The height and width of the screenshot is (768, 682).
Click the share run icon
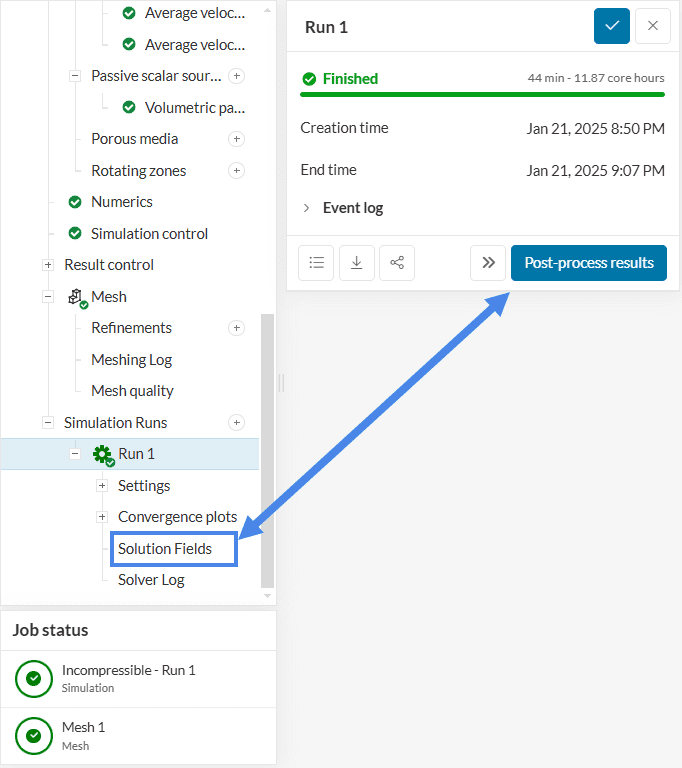[397, 263]
